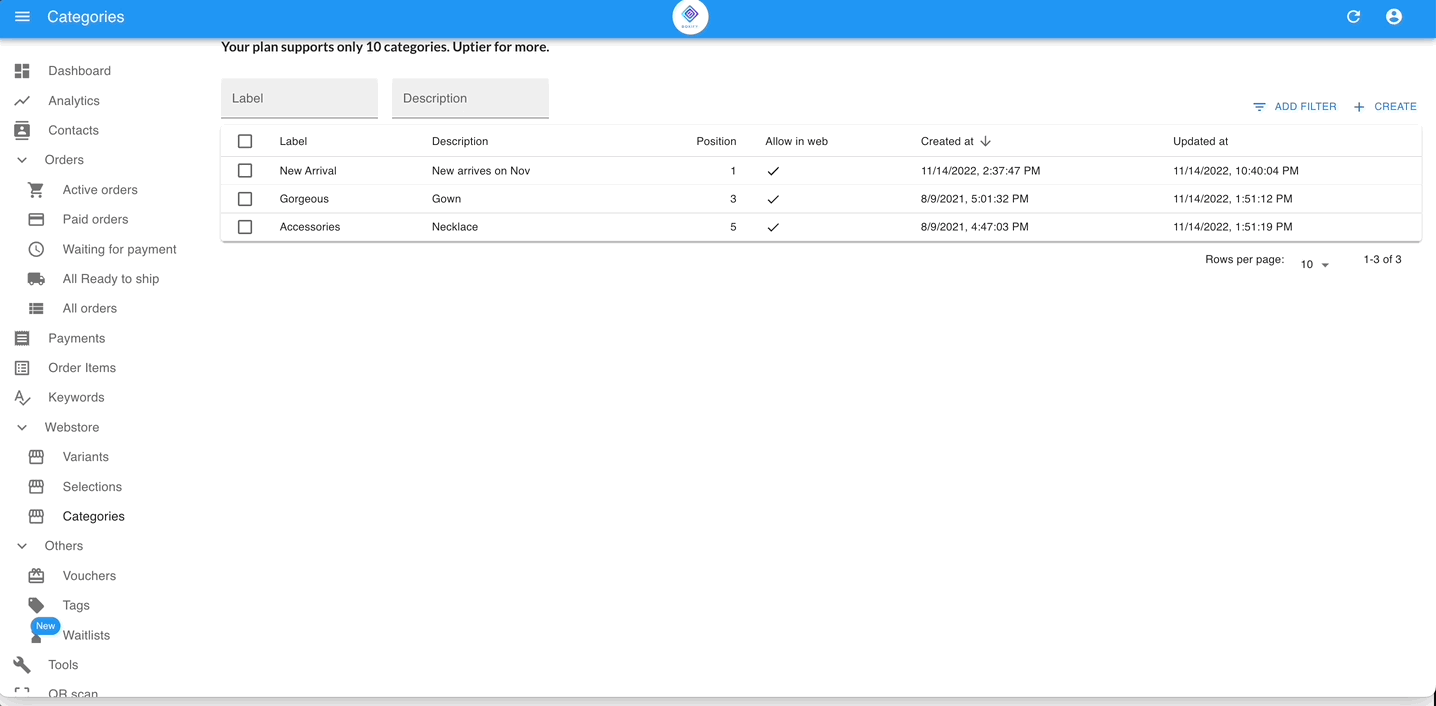
Task: Check the select-all checkbox in the table header
Action: (x=245, y=141)
